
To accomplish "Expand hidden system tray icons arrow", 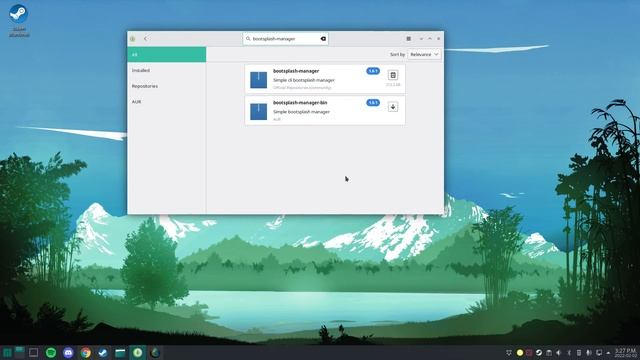I will point(608,353).
